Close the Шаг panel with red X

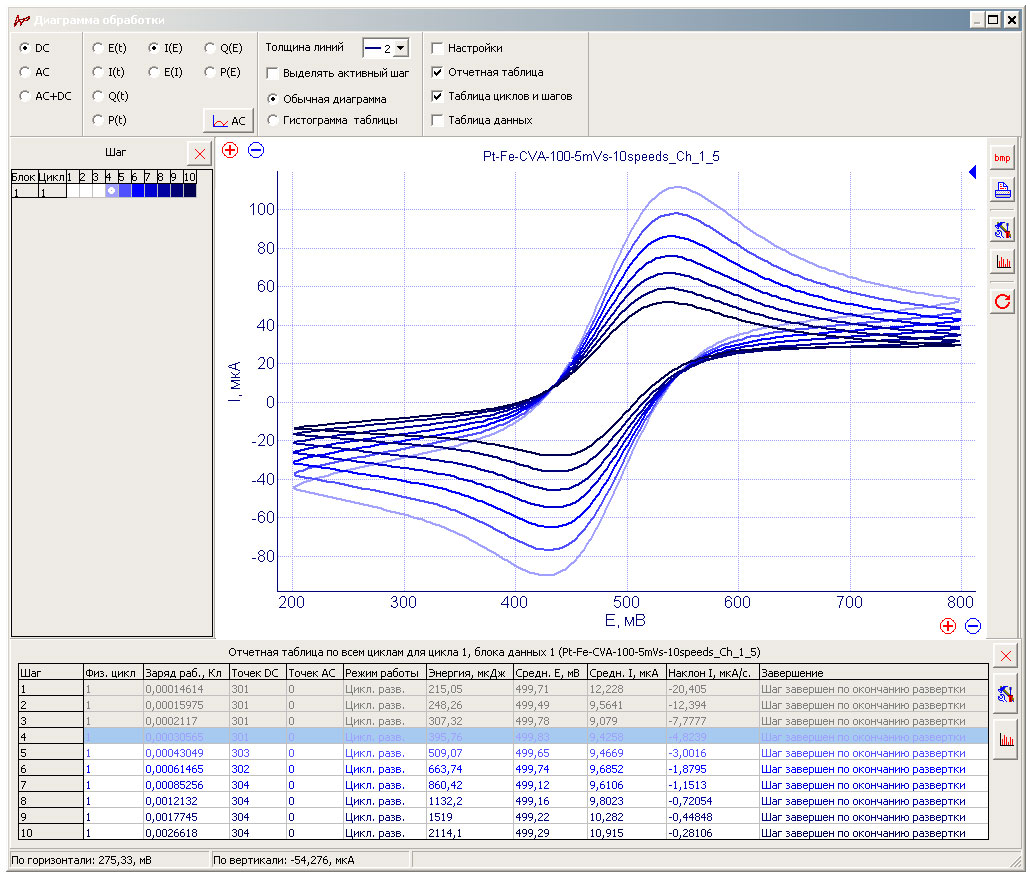(x=200, y=154)
